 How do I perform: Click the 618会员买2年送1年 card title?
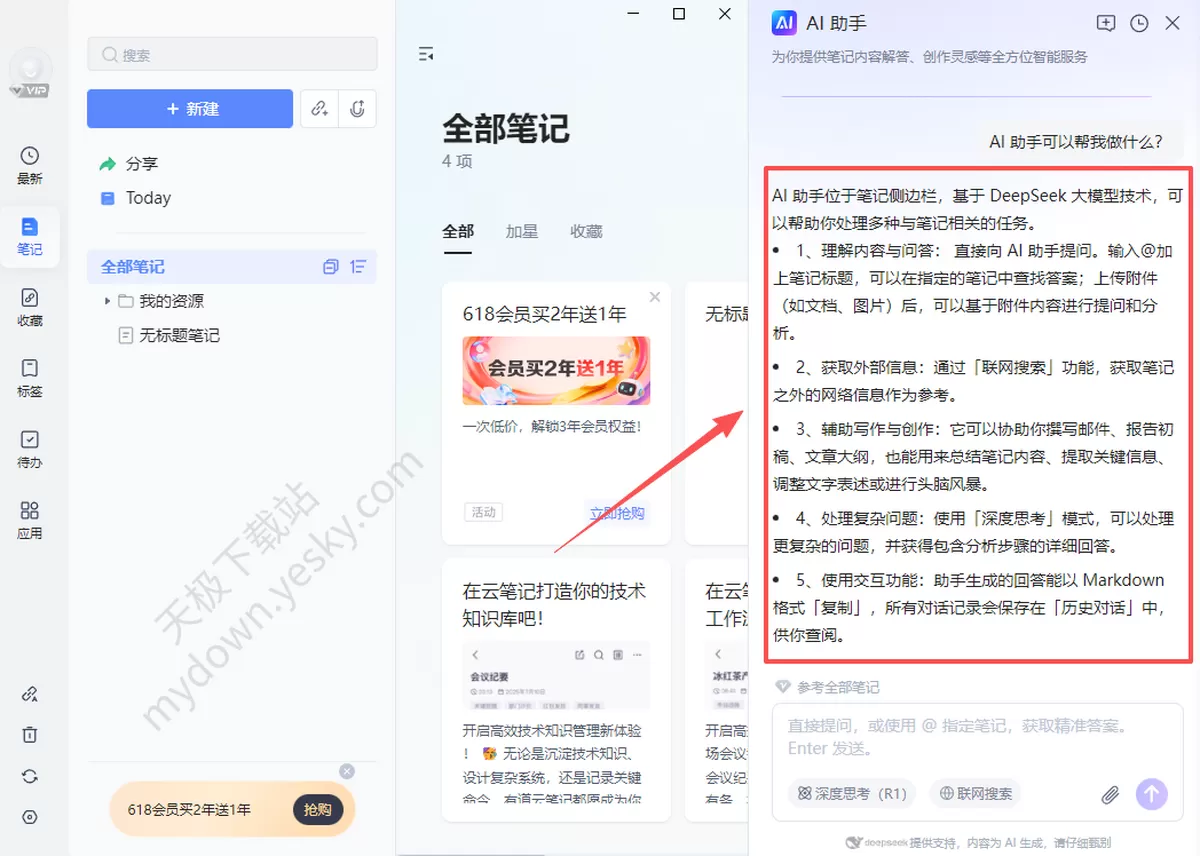[544, 314]
